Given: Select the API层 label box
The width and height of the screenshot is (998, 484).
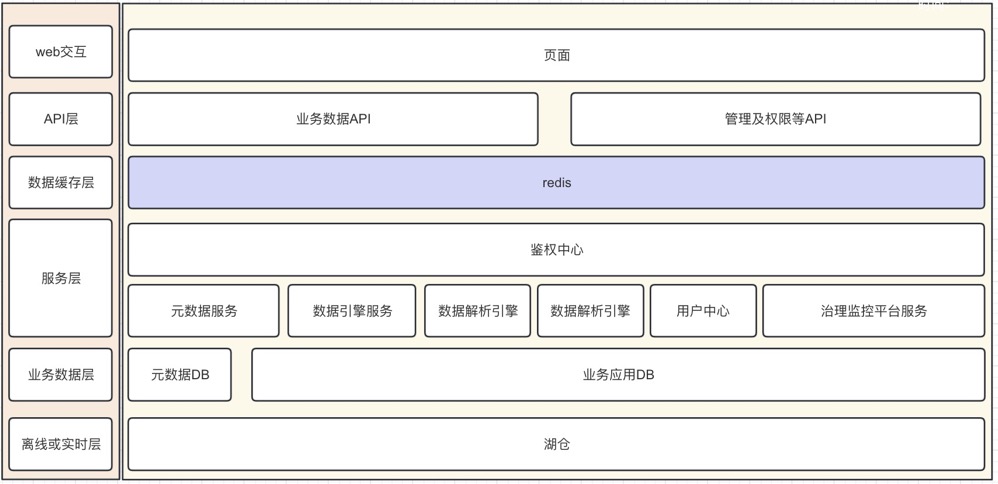Looking at the screenshot, I should pos(61,119).
